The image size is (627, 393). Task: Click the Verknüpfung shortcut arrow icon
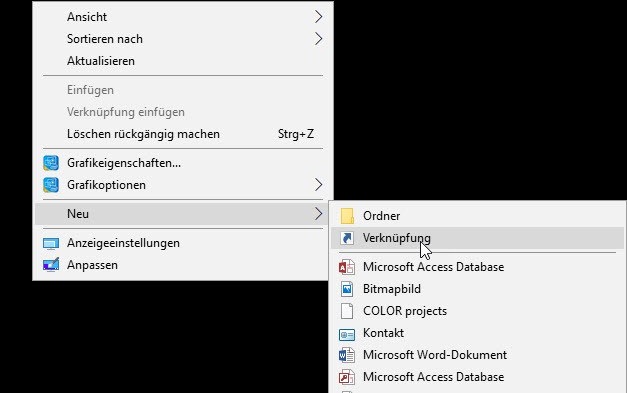click(347, 238)
